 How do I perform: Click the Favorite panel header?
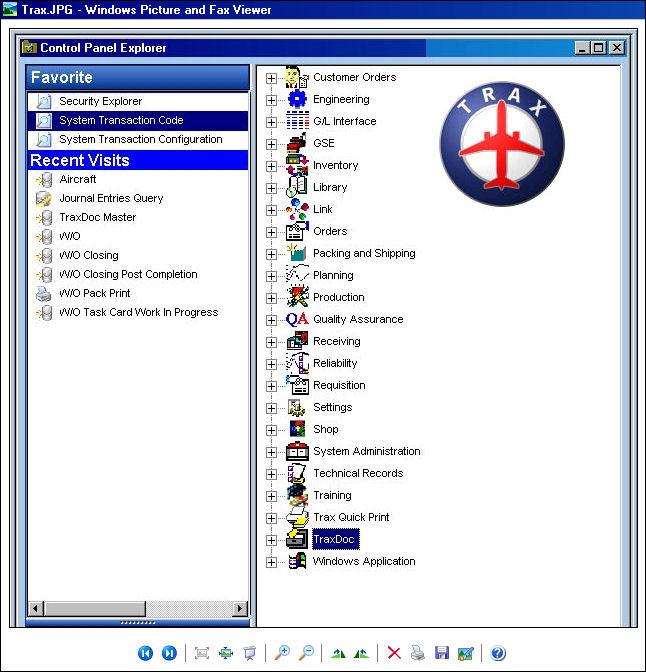tap(138, 78)
